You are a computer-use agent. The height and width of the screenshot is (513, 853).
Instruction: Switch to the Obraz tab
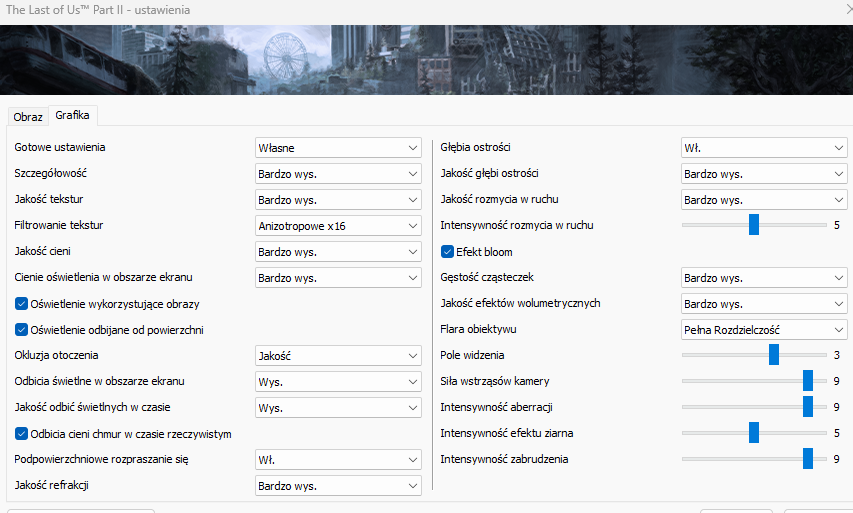(28, 116)
